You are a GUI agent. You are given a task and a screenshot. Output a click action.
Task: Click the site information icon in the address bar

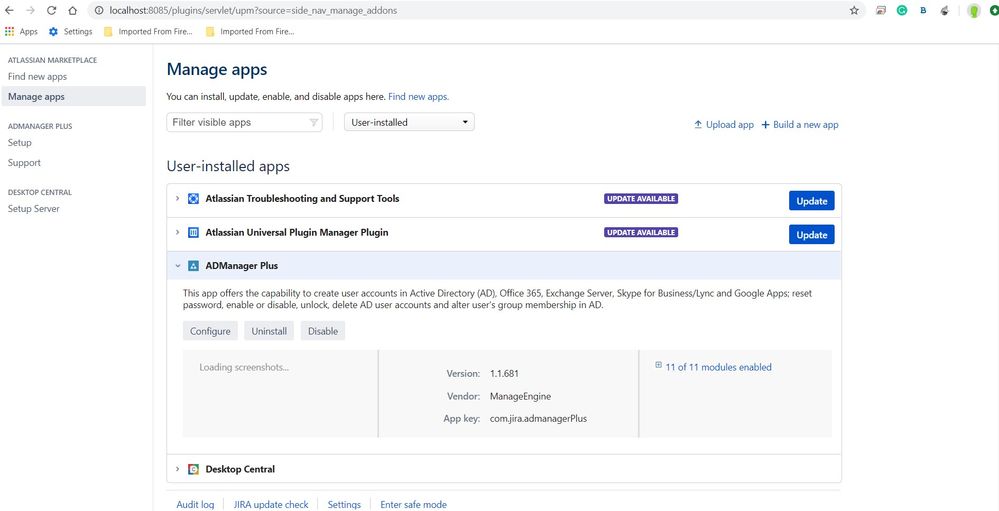99,10
